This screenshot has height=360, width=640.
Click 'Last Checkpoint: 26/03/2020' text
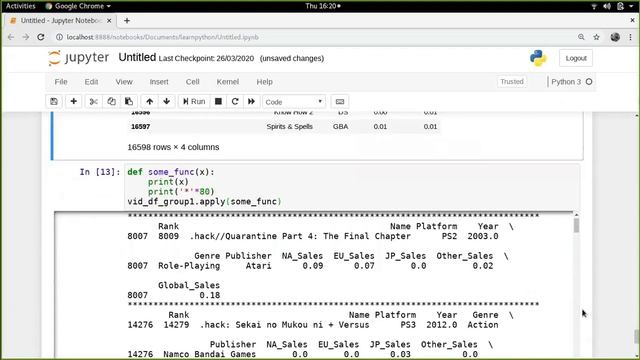point(206,58)
